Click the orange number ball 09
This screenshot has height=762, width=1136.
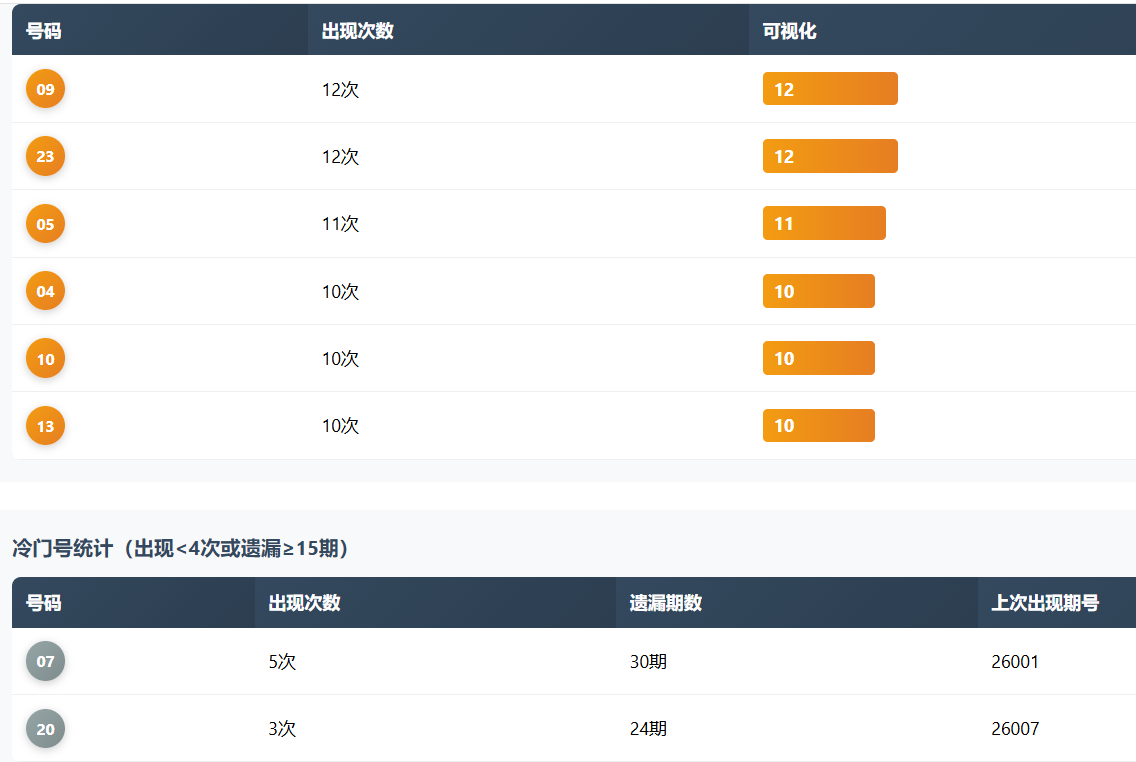(x=45, y=89)
